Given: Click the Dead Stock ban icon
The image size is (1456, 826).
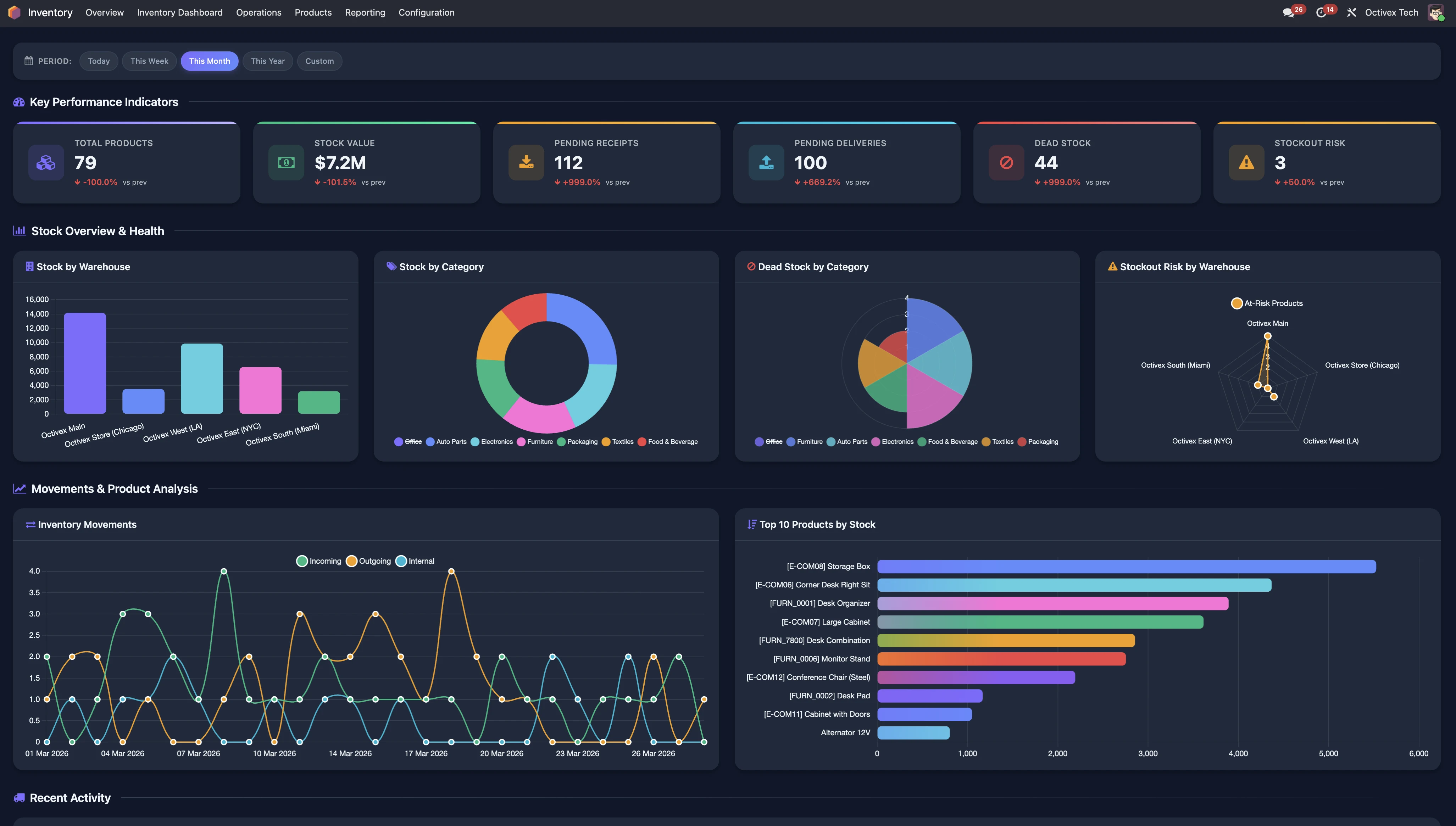Looking at the screenshot, I should click(x=1006, y=163).
